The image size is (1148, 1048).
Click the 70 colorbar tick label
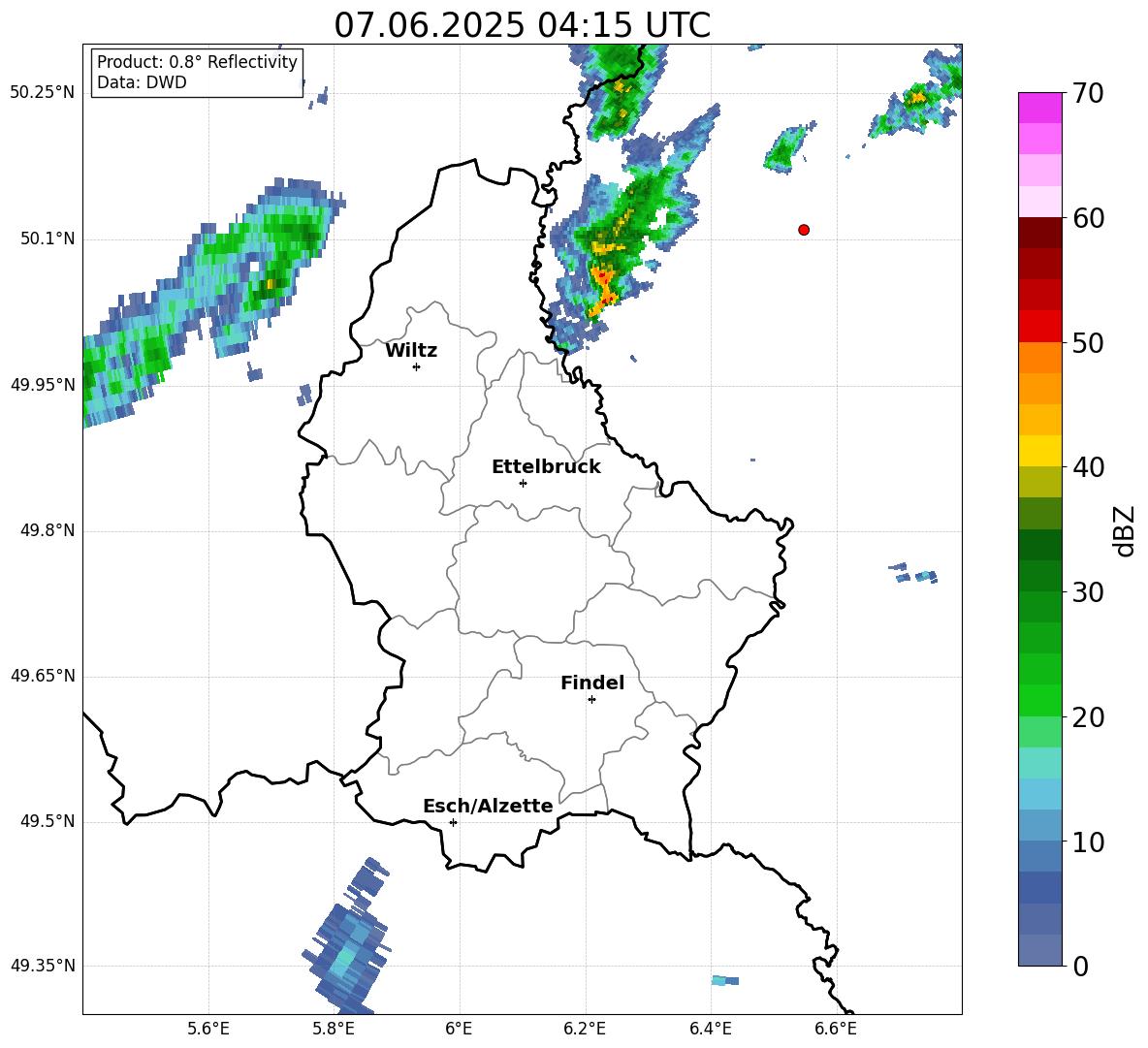(x=1088, y=94)
